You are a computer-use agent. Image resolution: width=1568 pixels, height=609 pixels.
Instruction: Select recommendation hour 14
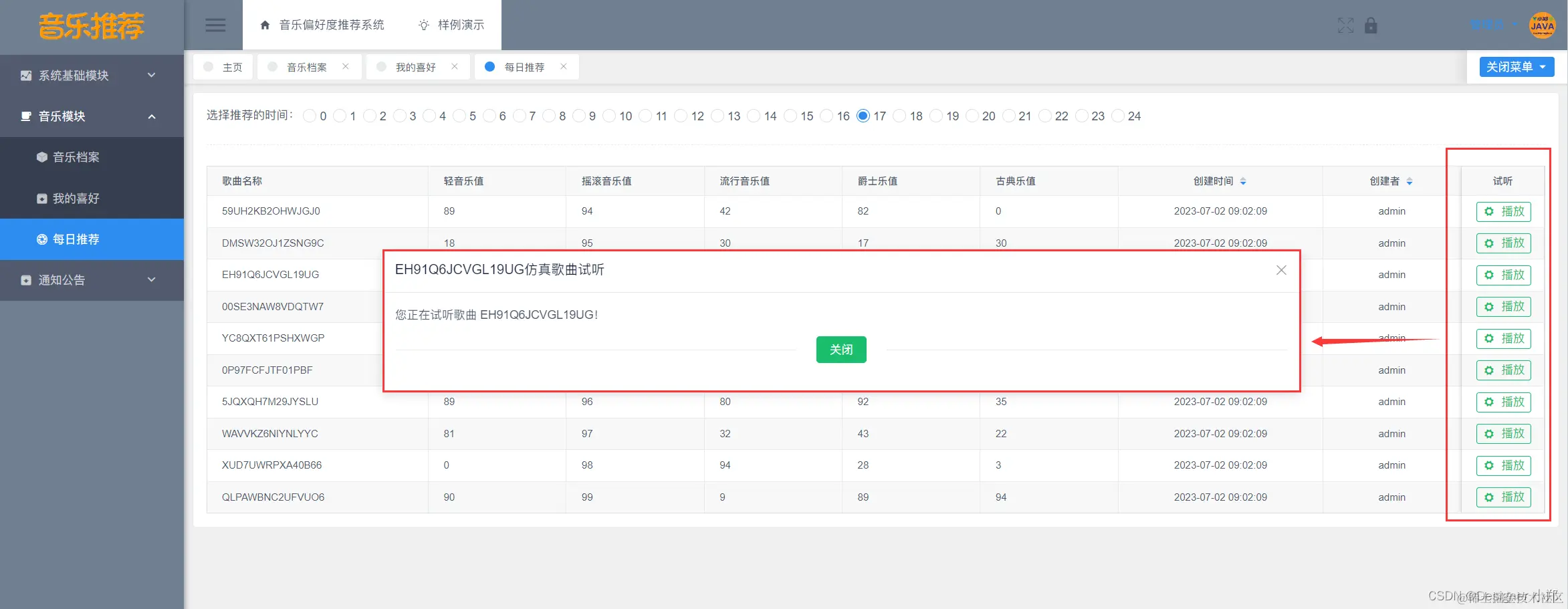(754, 116)
